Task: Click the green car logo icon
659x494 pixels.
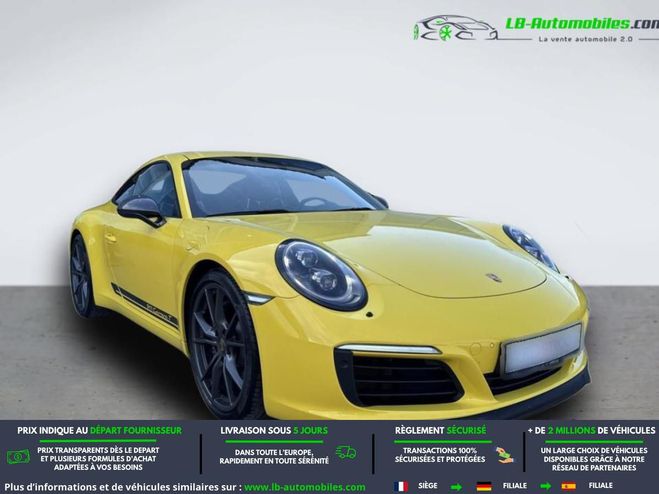Action: click(455, 28)
